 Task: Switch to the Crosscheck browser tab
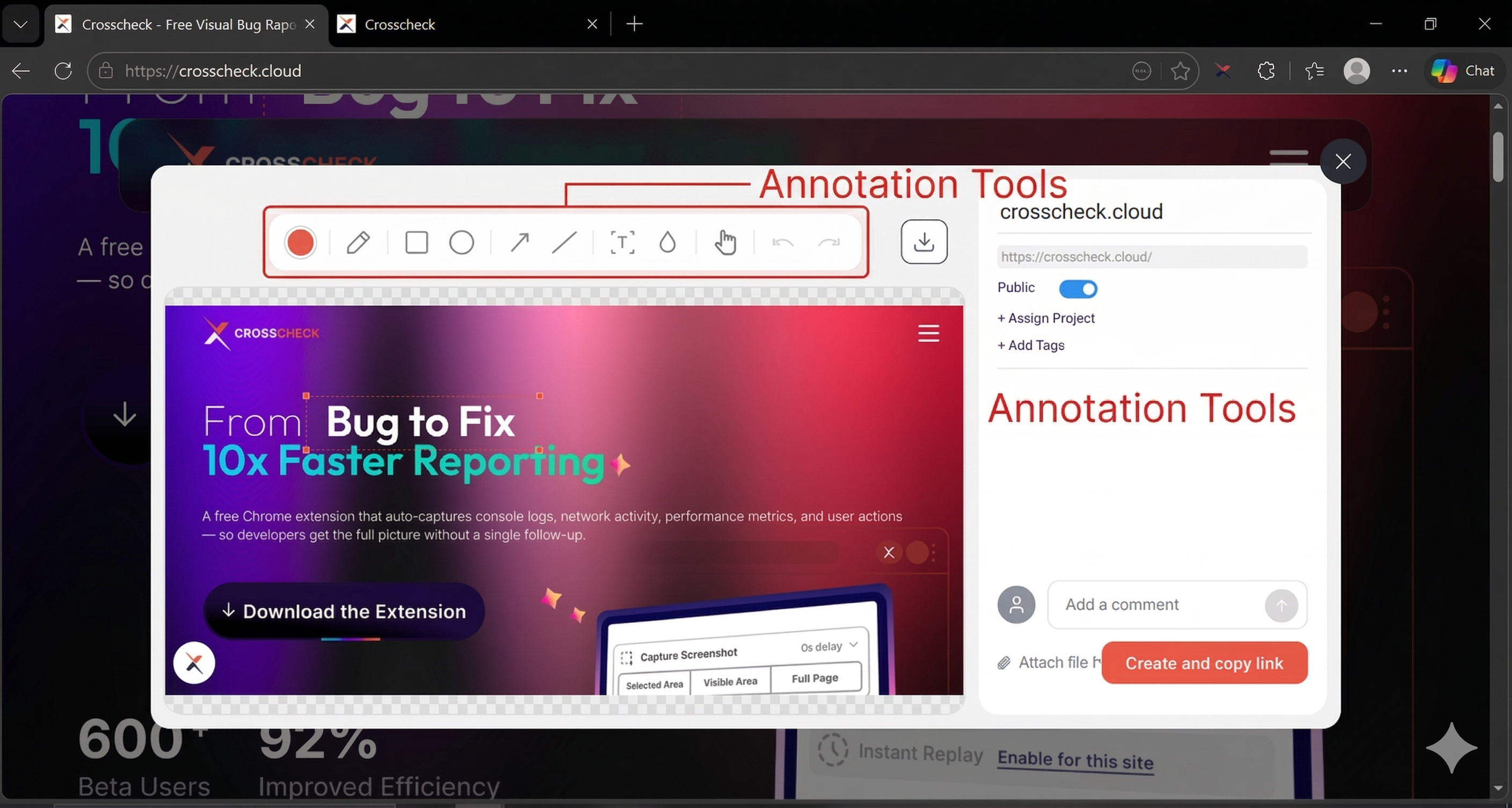point(401,24)
